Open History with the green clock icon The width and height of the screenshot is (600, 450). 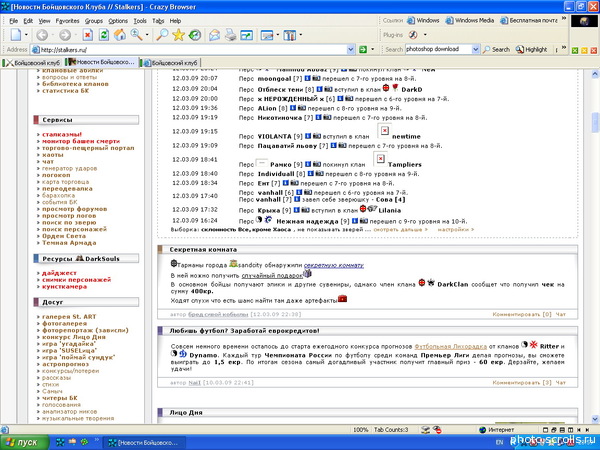[x=195, y=35]
